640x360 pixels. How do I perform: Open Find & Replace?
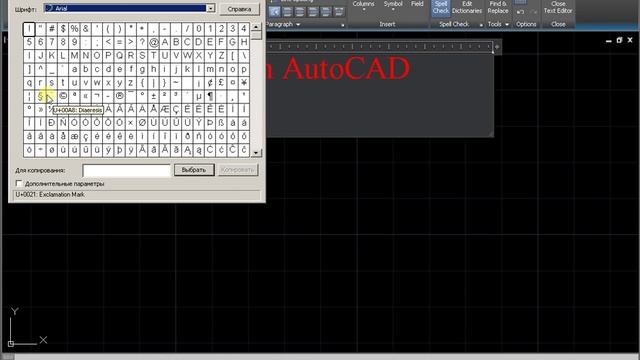(498, 8)
